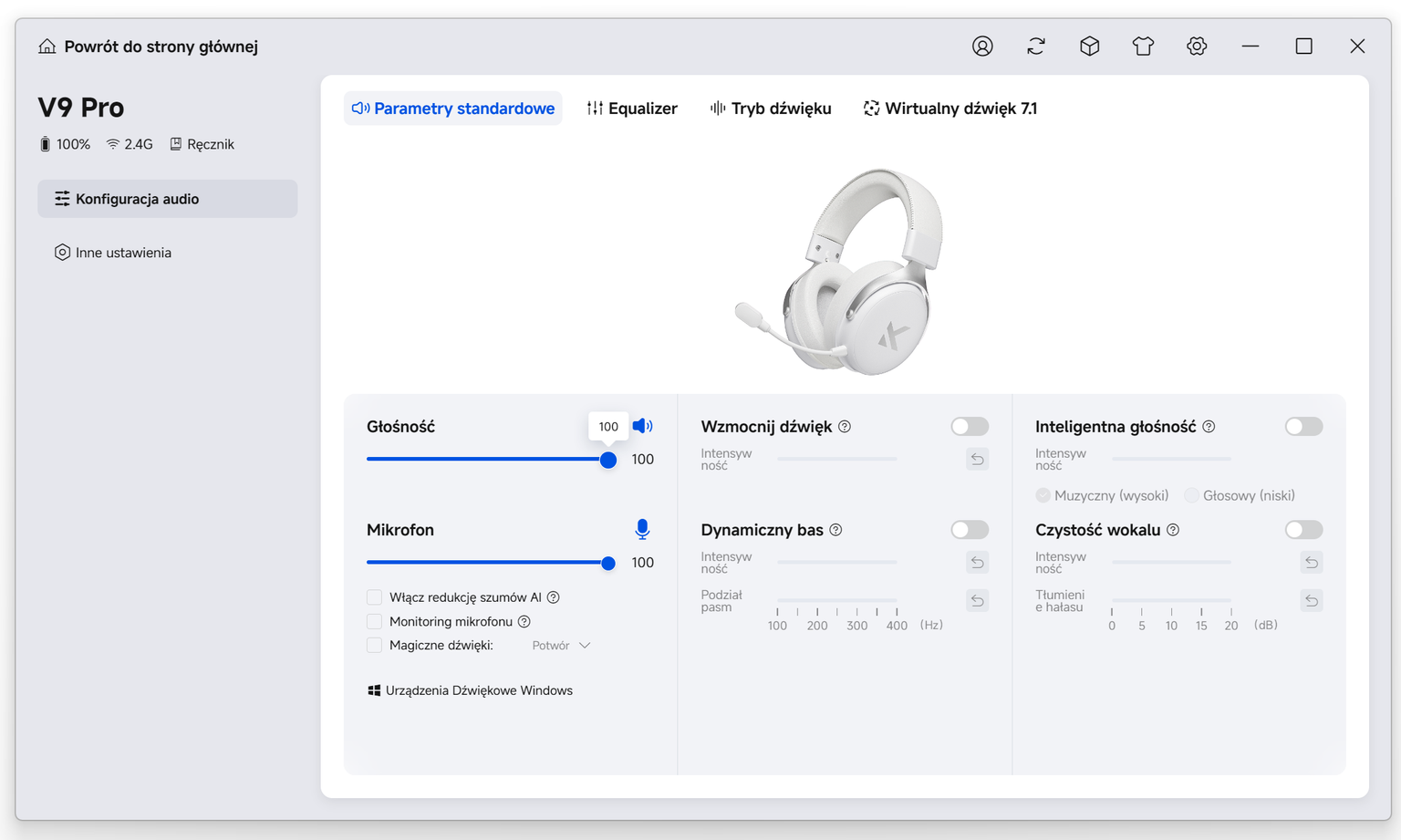Tick the Magiczne dźwięki checkbox

pos(374,646)
